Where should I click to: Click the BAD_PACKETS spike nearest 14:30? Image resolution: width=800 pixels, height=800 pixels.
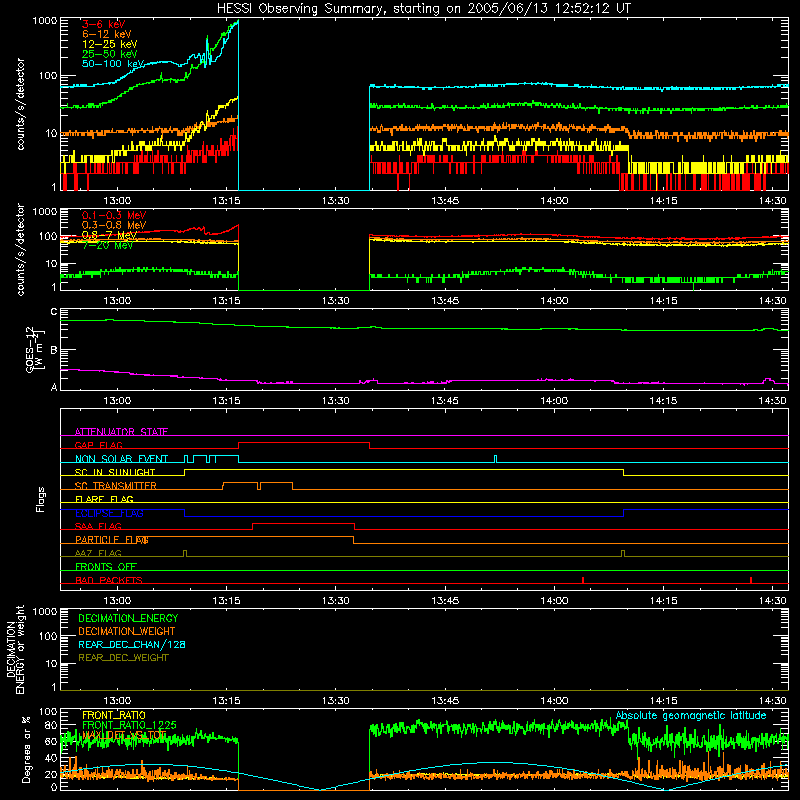pos(751,580)
